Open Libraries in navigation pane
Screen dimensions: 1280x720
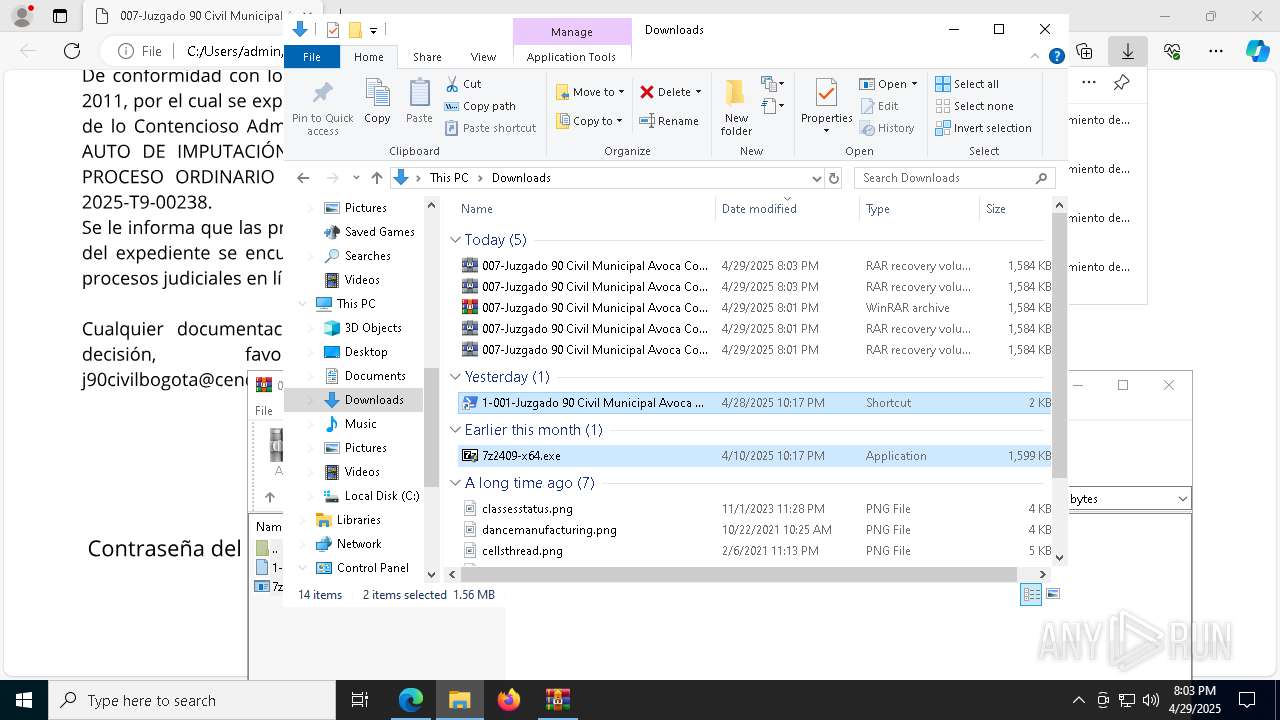348,520
